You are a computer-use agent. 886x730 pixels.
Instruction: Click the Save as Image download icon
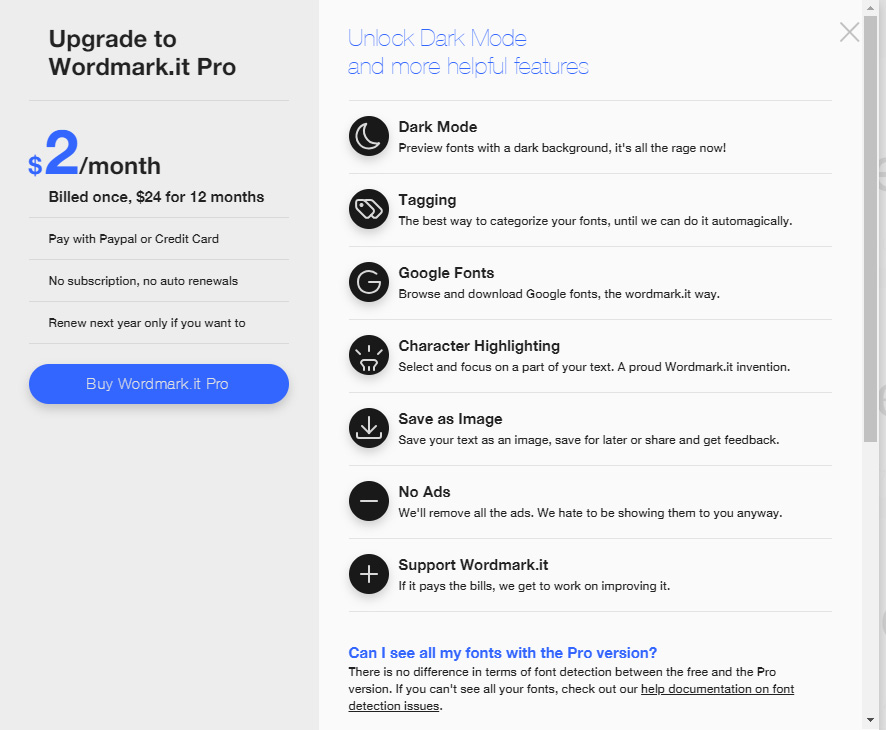click(368, 428)
